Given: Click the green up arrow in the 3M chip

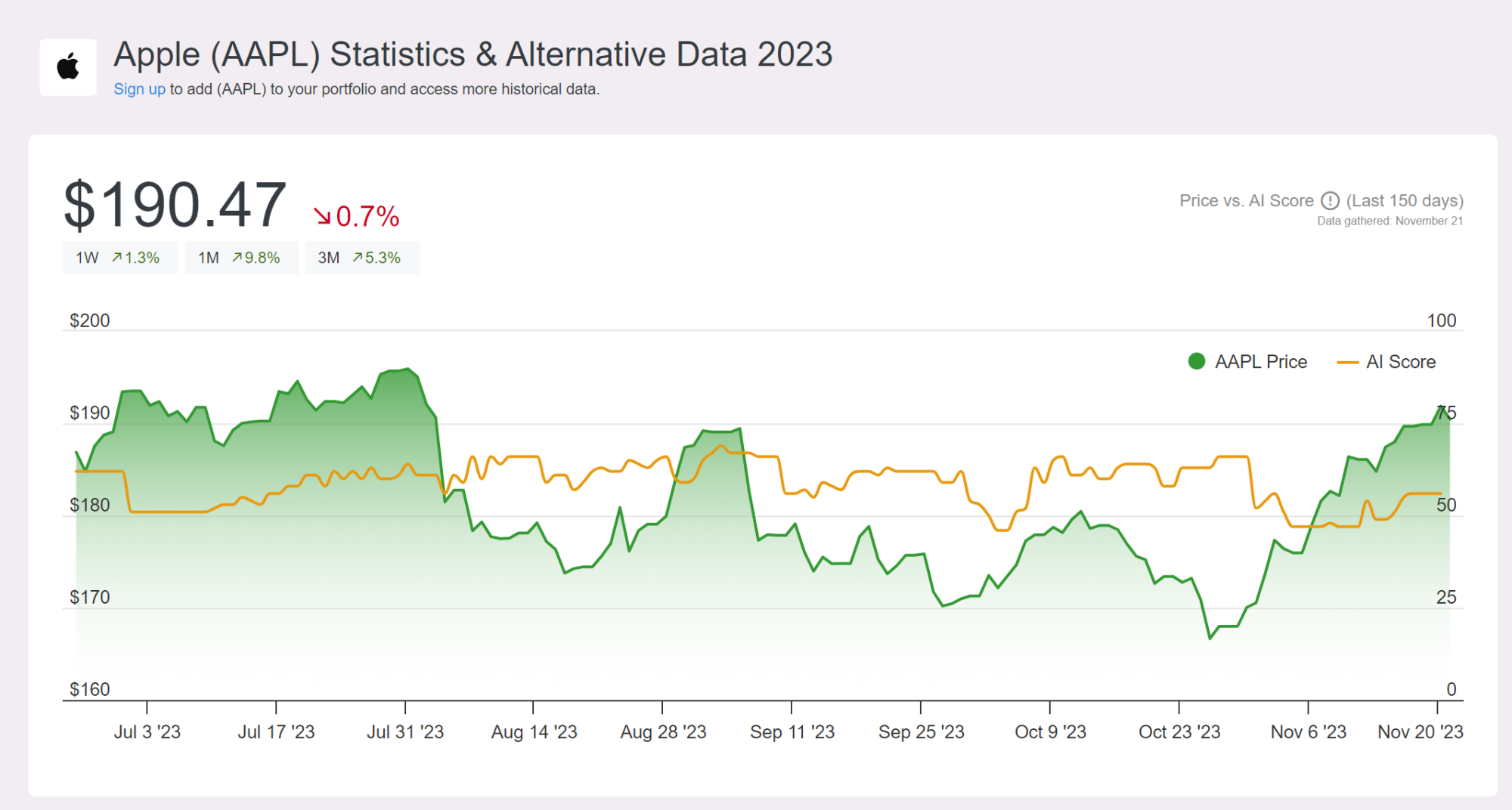Looking at the screenshot, I should coord(359,257).
